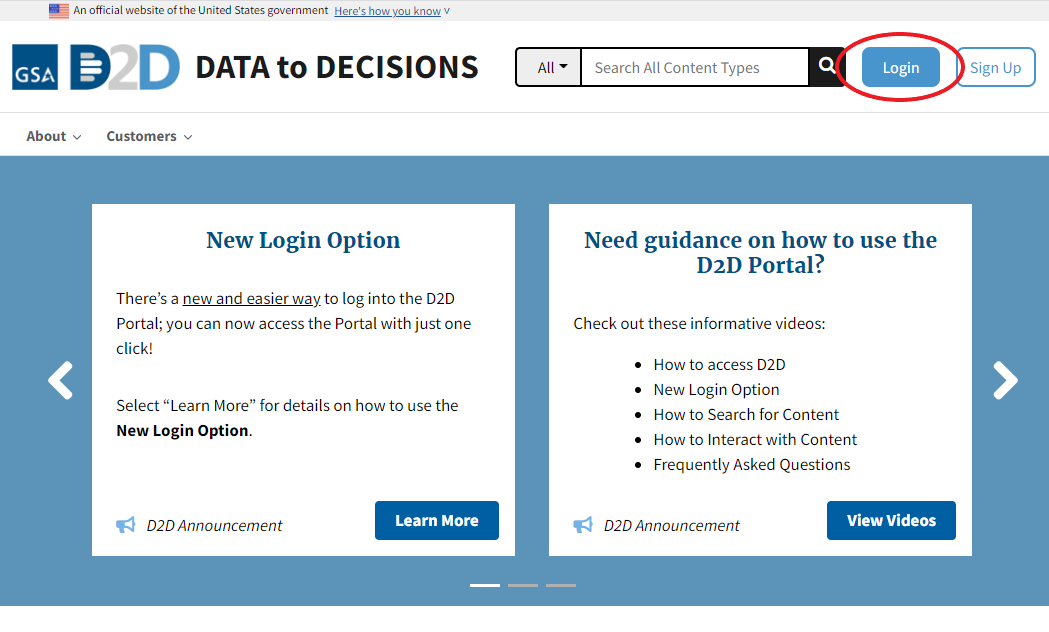Expand the Customers menu
The width and height of the screenshot is (1049, 632).
(149, 136)
